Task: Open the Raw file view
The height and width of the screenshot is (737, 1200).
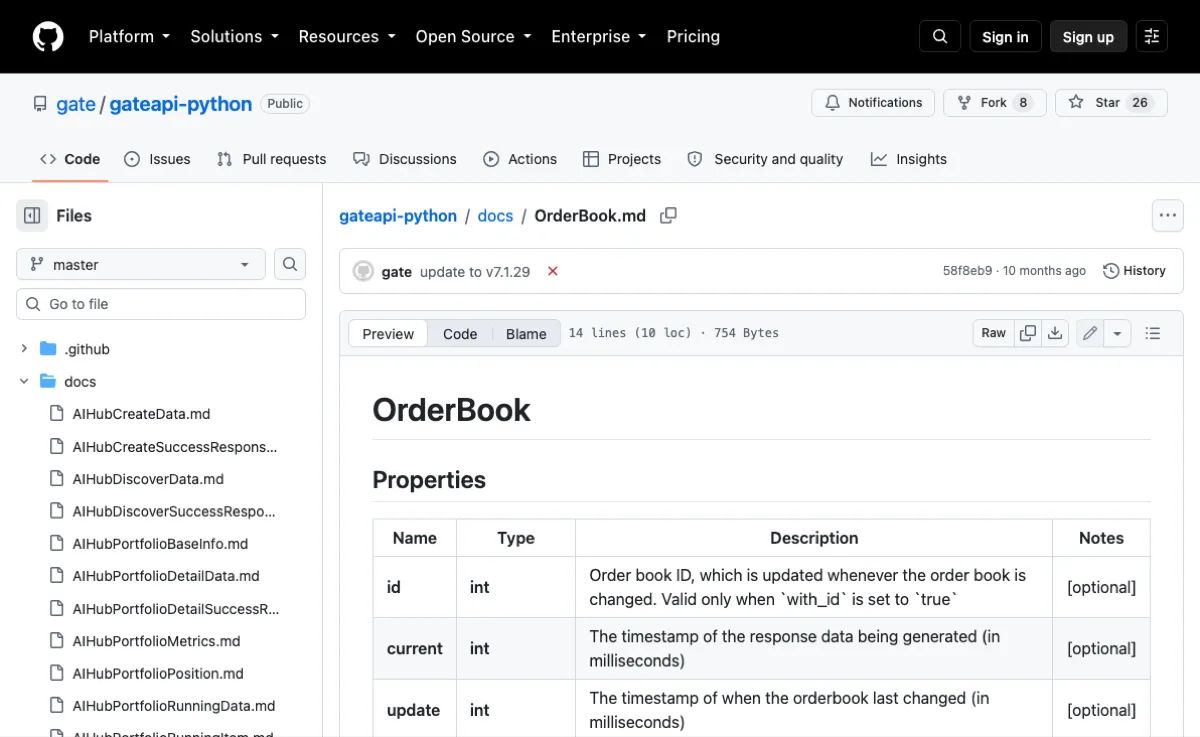Action: [x=994, y=333]
